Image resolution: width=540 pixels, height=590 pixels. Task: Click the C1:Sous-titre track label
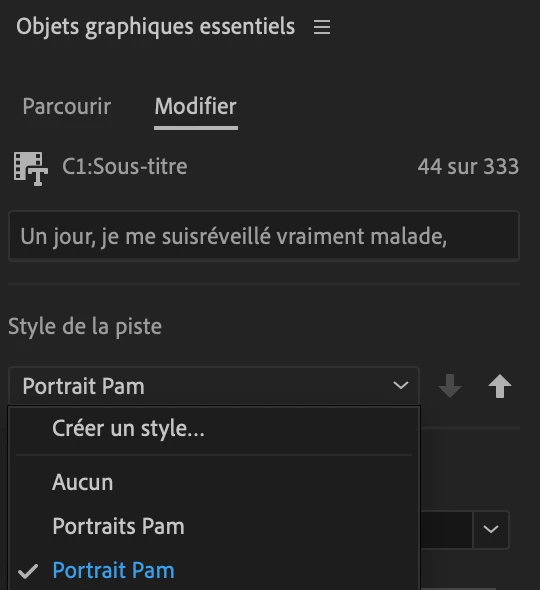tap(125, 167)
